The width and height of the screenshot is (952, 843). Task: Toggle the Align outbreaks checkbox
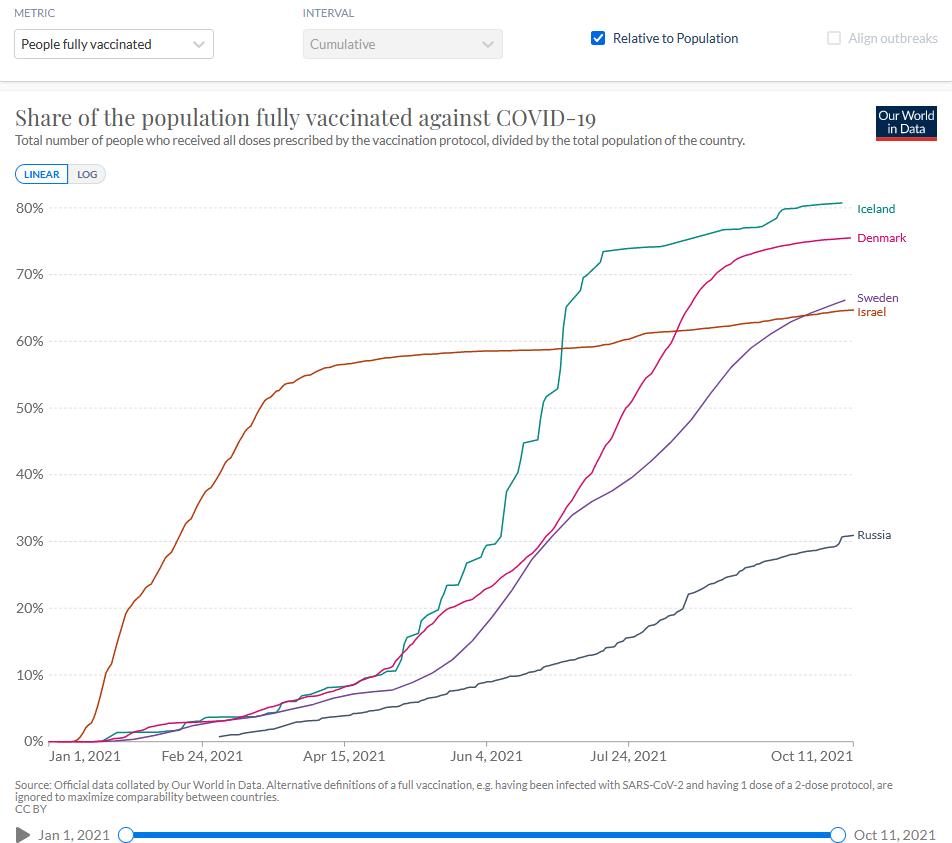tap(834, 39)
